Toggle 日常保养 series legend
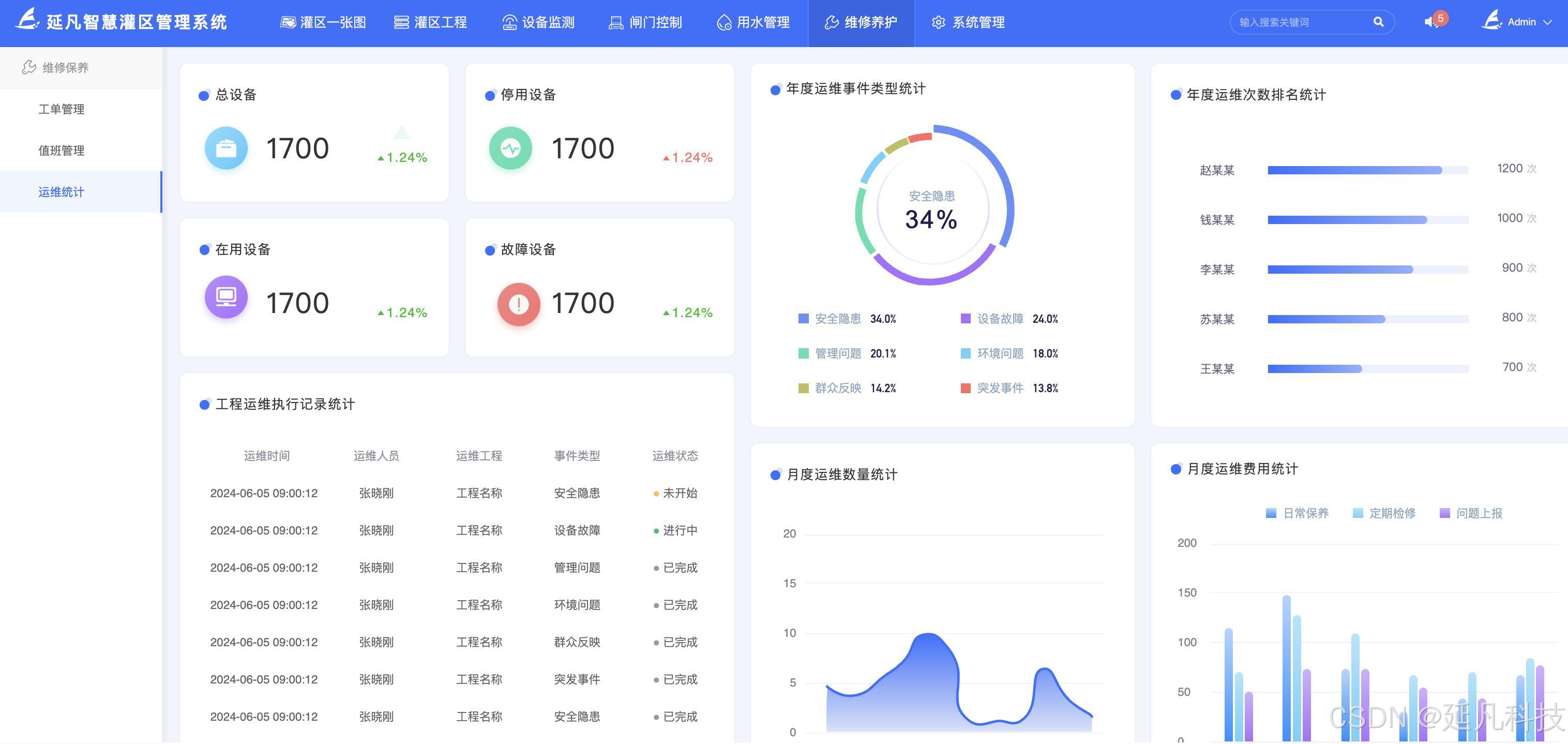This screenshot has height=744, width=1568. (1297, 513)
